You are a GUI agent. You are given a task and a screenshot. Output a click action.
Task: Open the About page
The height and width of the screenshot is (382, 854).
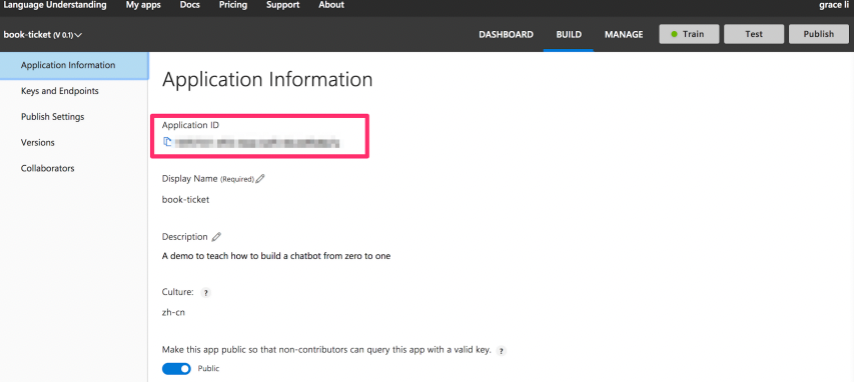click(331, 5)
